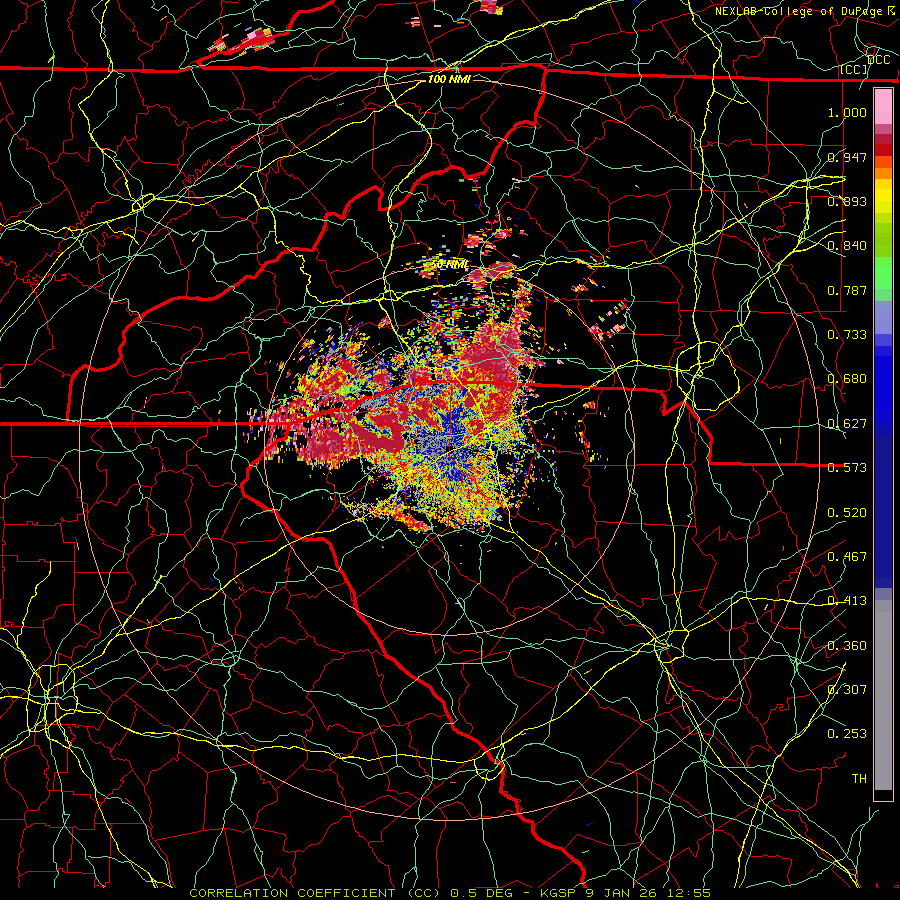
Task: Click the 0.467 legend value
Action: tap(847, 557)
